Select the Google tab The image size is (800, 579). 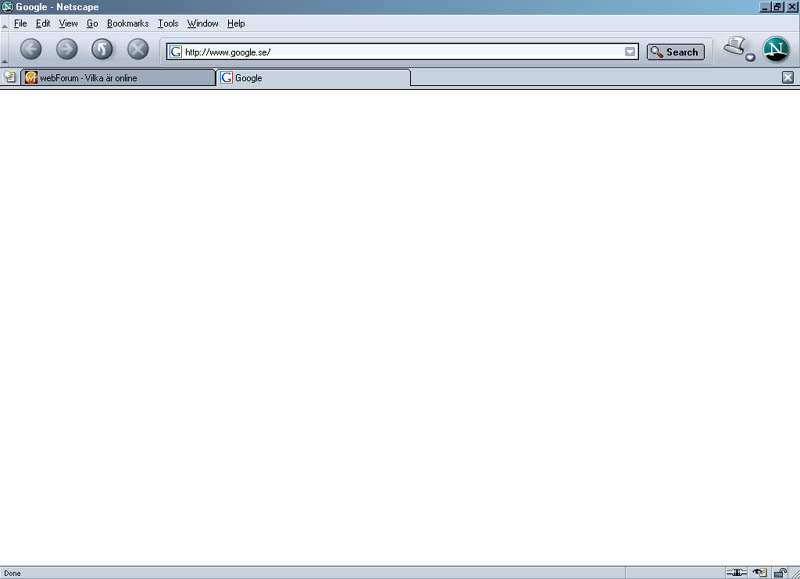point(313,78)
